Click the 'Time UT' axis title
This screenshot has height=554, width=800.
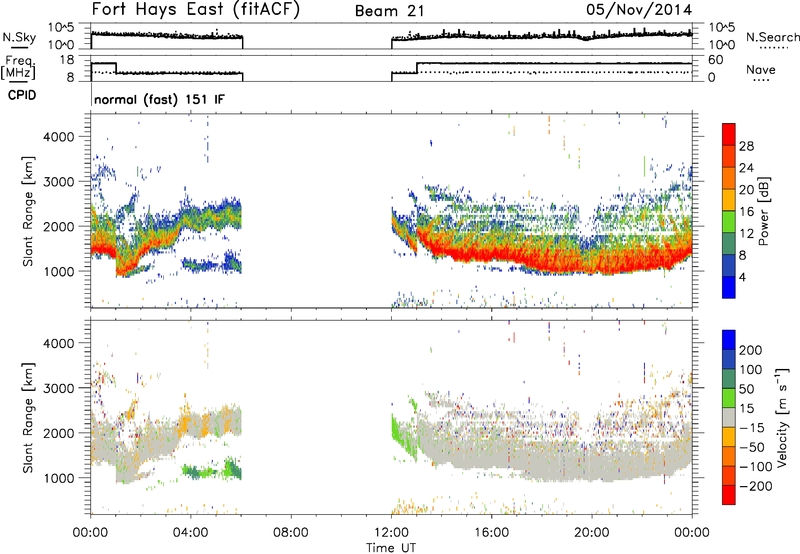coord(391,548)
